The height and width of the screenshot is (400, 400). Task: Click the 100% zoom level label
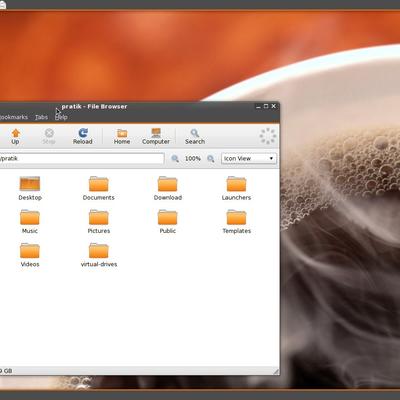[193, 158]
